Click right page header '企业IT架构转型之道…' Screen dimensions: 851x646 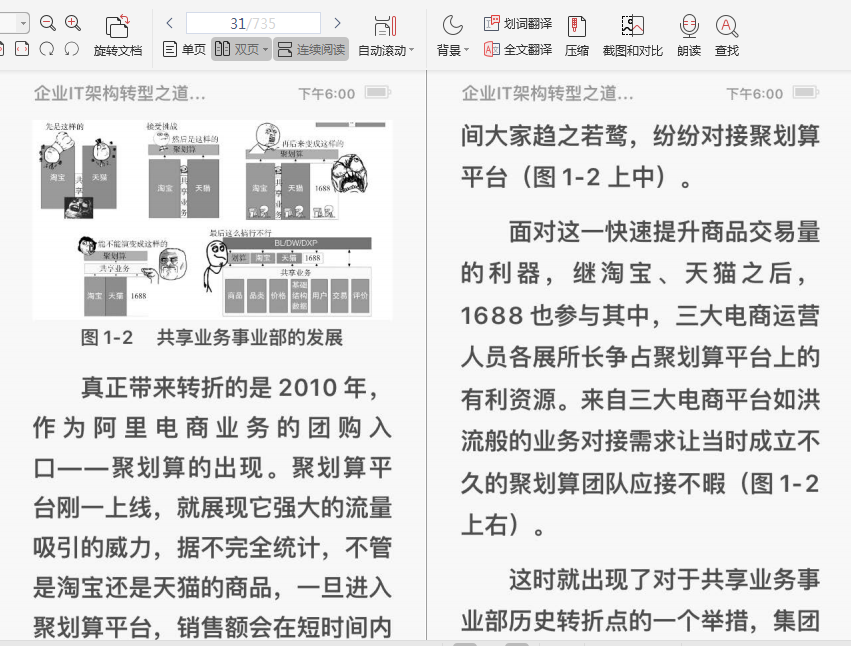(548, 93)
